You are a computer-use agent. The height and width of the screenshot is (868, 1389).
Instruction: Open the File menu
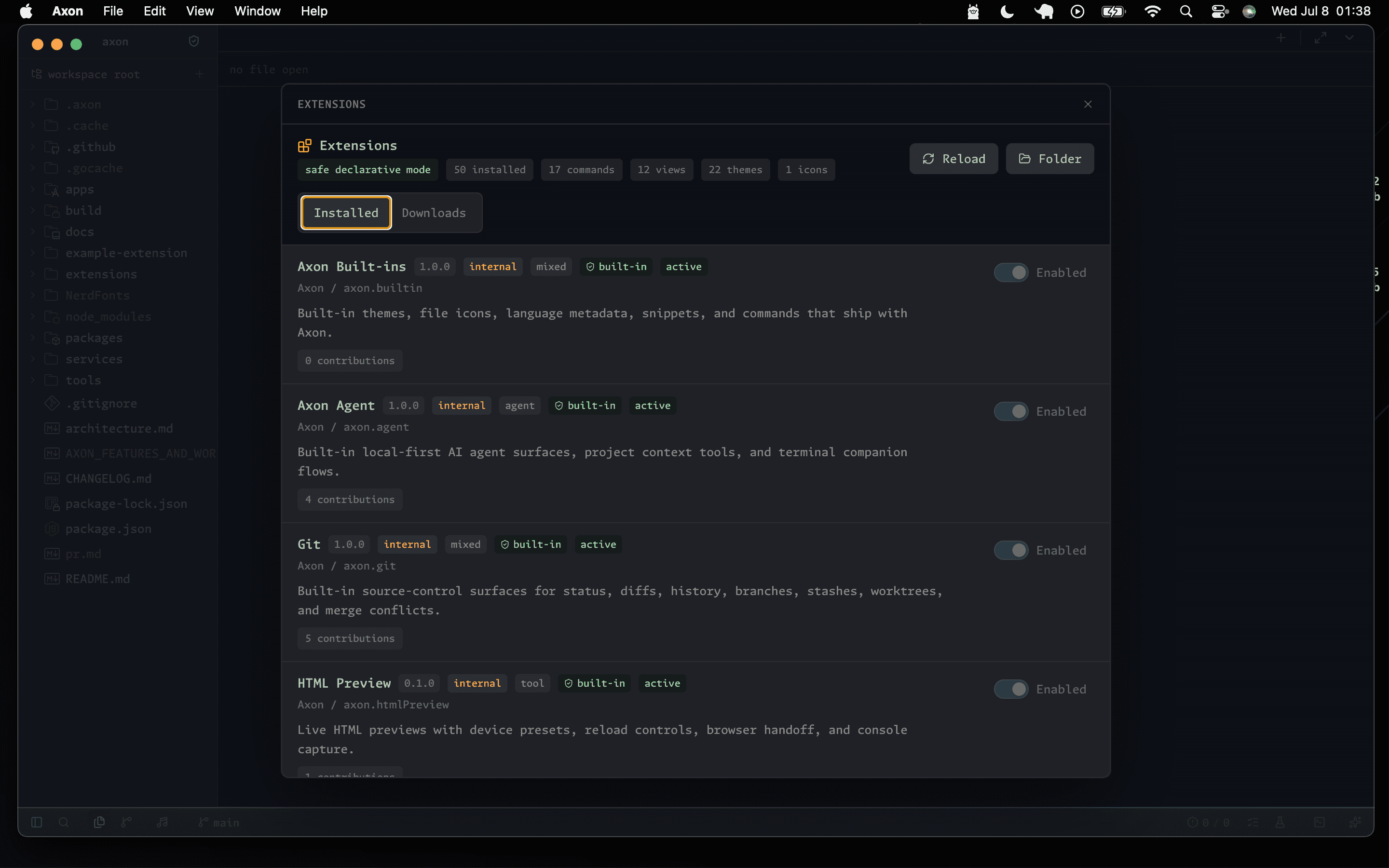click(113, 12)
